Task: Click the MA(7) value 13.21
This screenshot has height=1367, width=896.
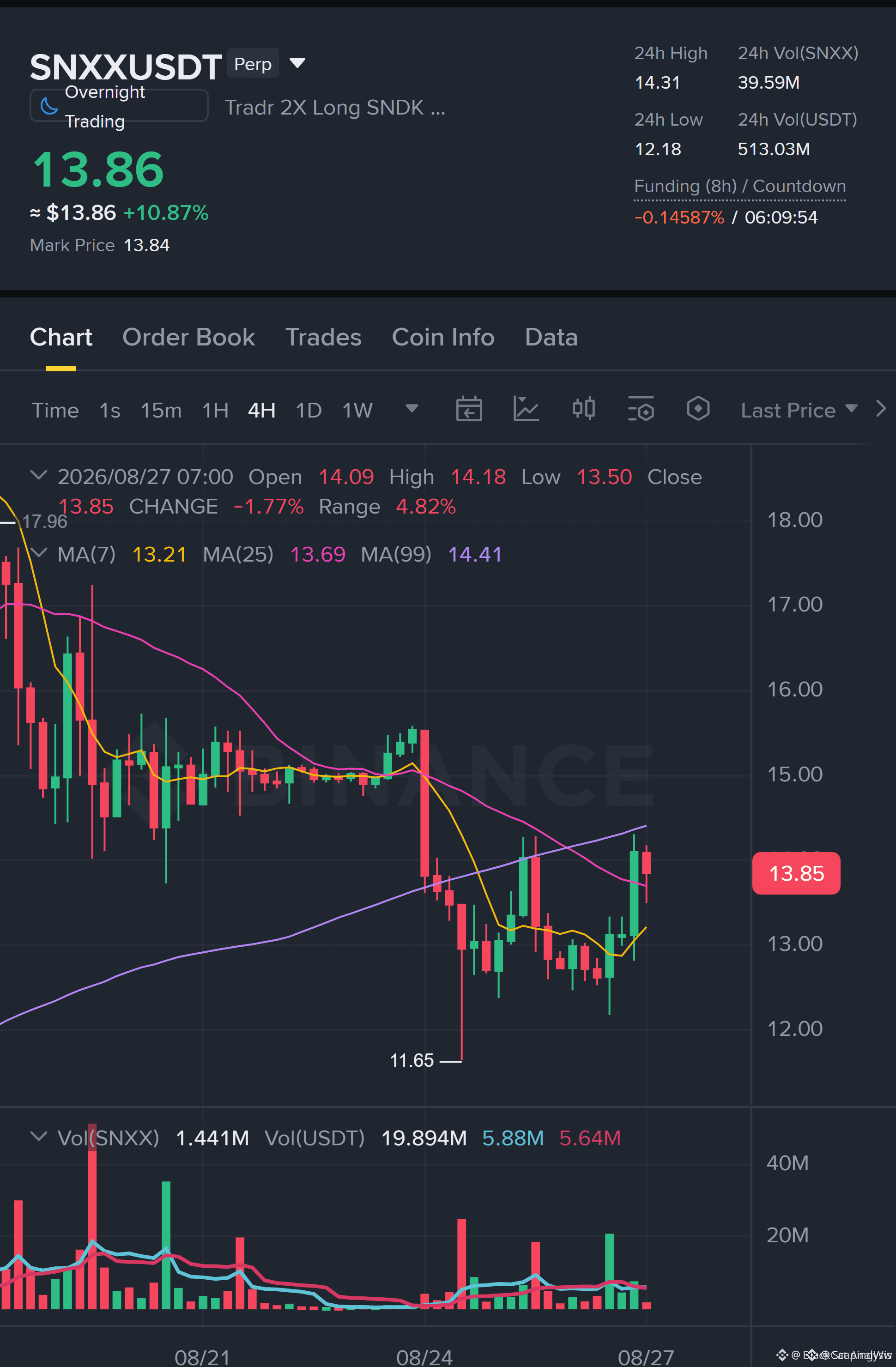Action: click(x=159, y=554)
